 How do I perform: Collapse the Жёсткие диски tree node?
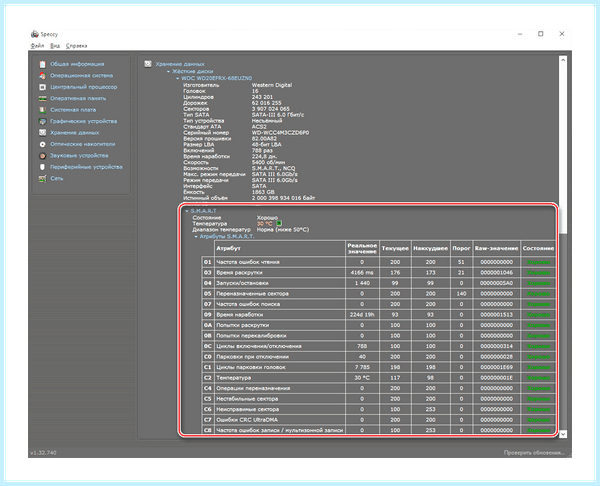[168, 72]
